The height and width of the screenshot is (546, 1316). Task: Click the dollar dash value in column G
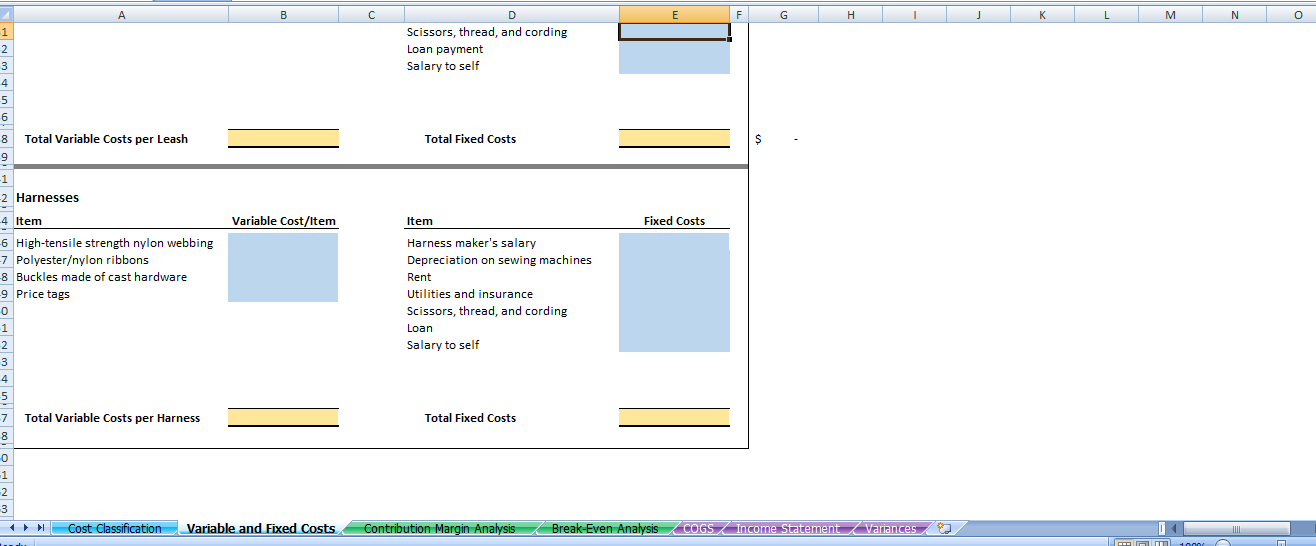click(776, 139)
